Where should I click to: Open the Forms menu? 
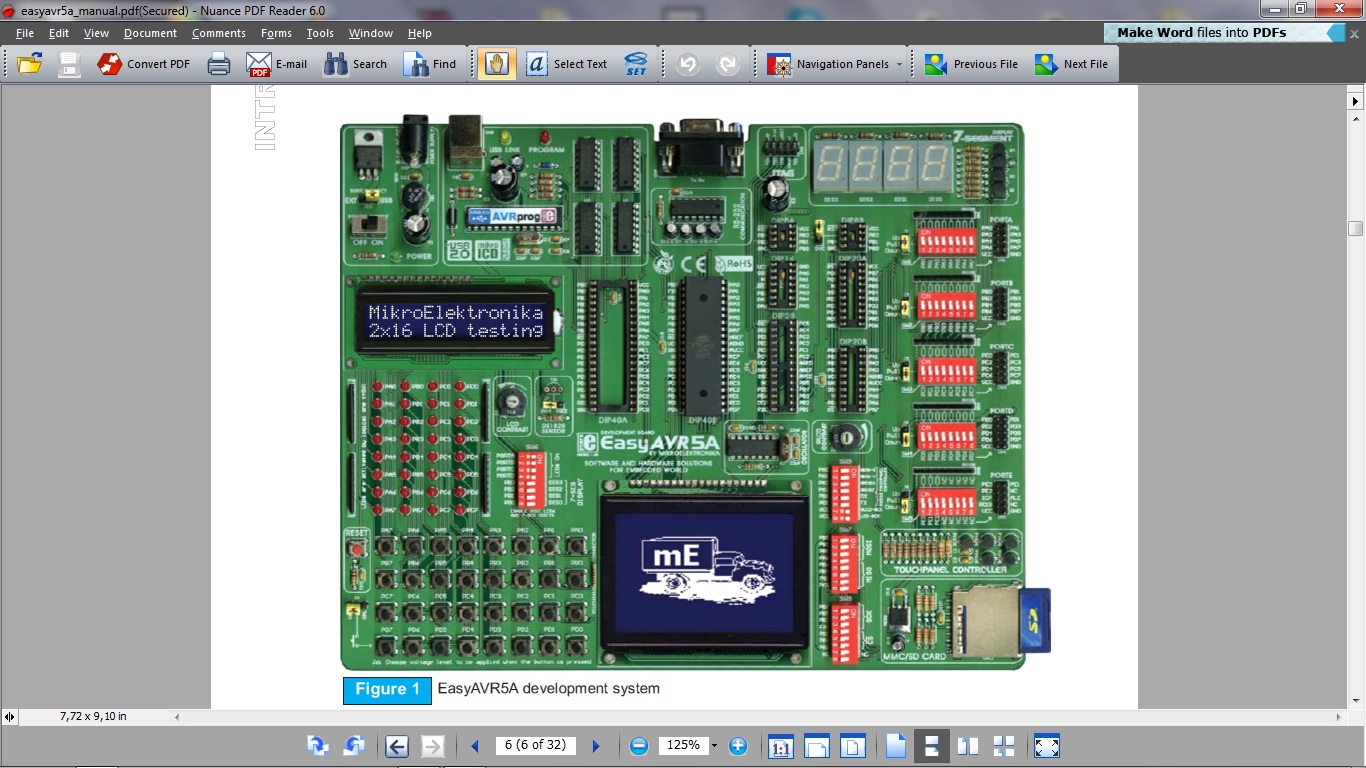(276, 33)
